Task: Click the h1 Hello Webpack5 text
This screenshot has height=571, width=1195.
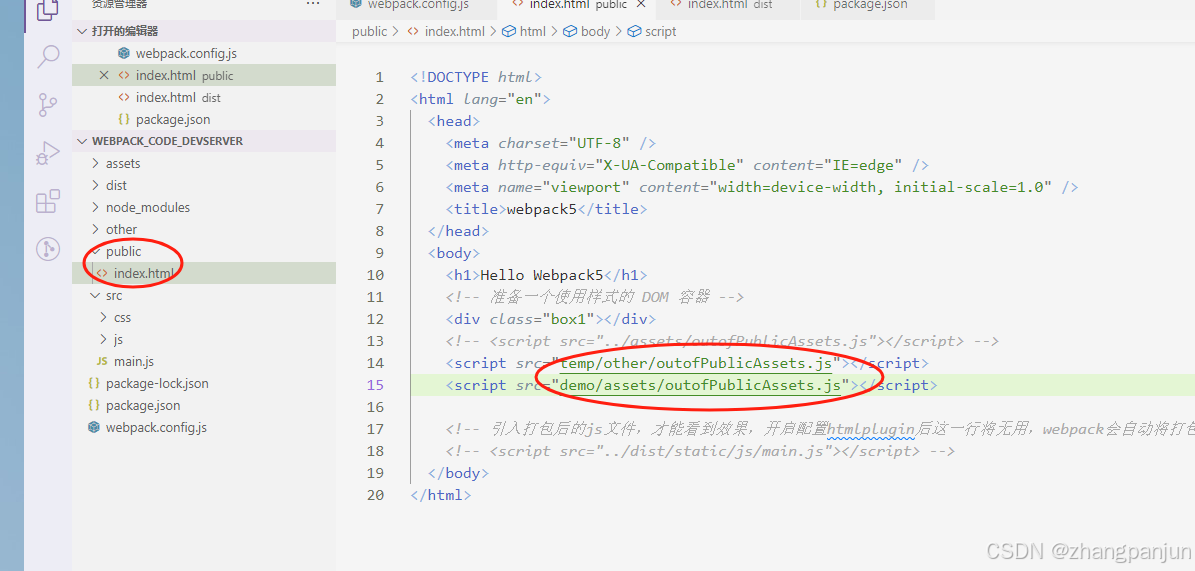Action: [541, 275]
